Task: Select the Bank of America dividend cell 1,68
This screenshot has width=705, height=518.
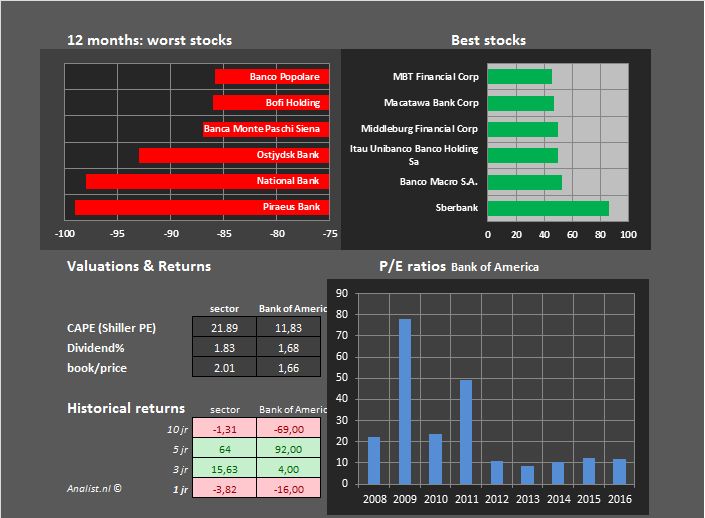Action: pos(289,348)
